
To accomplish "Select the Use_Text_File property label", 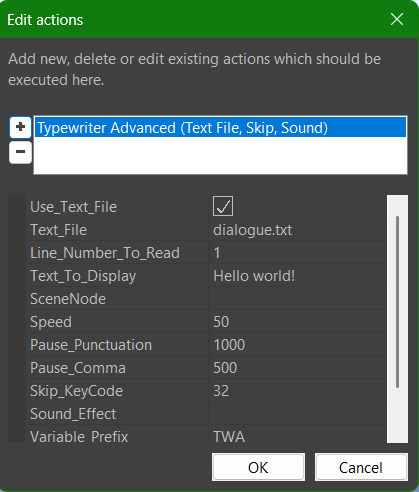I will 73,207.
